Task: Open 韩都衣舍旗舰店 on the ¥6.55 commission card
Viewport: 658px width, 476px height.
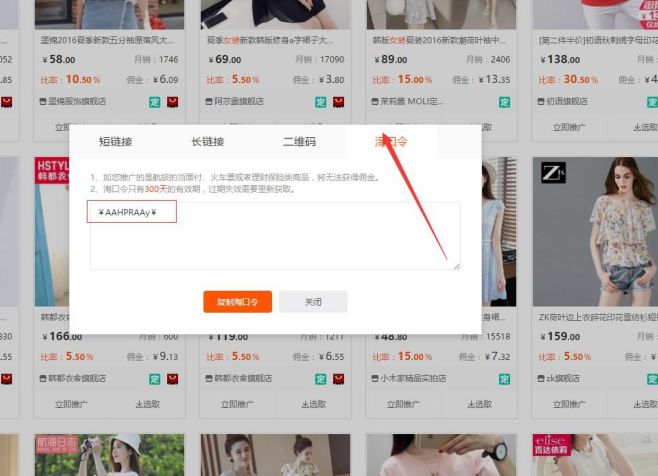Action: 243,379
